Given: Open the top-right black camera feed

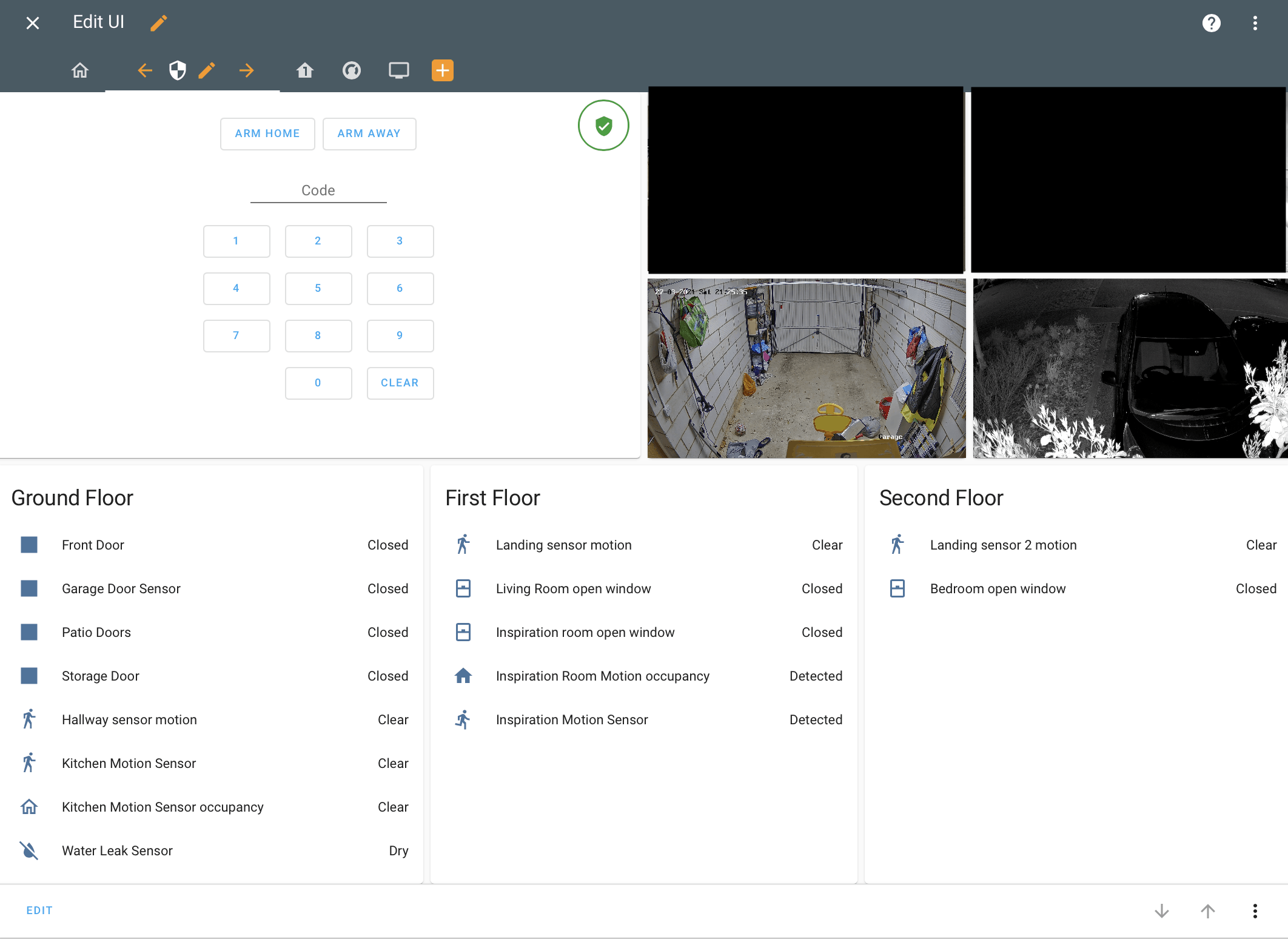Looking at the screenshot, I should [x=1128, y=180].
